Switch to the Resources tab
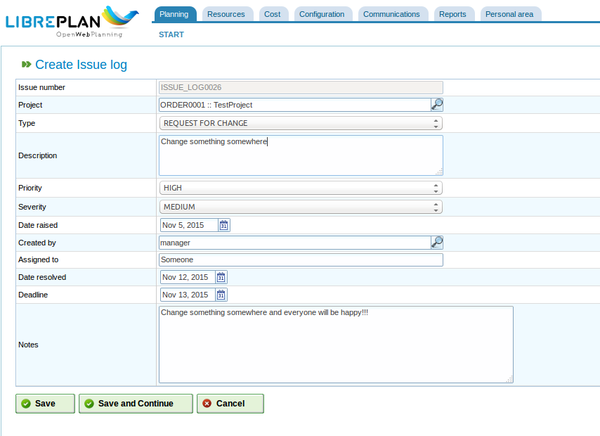Screen dimensions: 600x436 227,15
